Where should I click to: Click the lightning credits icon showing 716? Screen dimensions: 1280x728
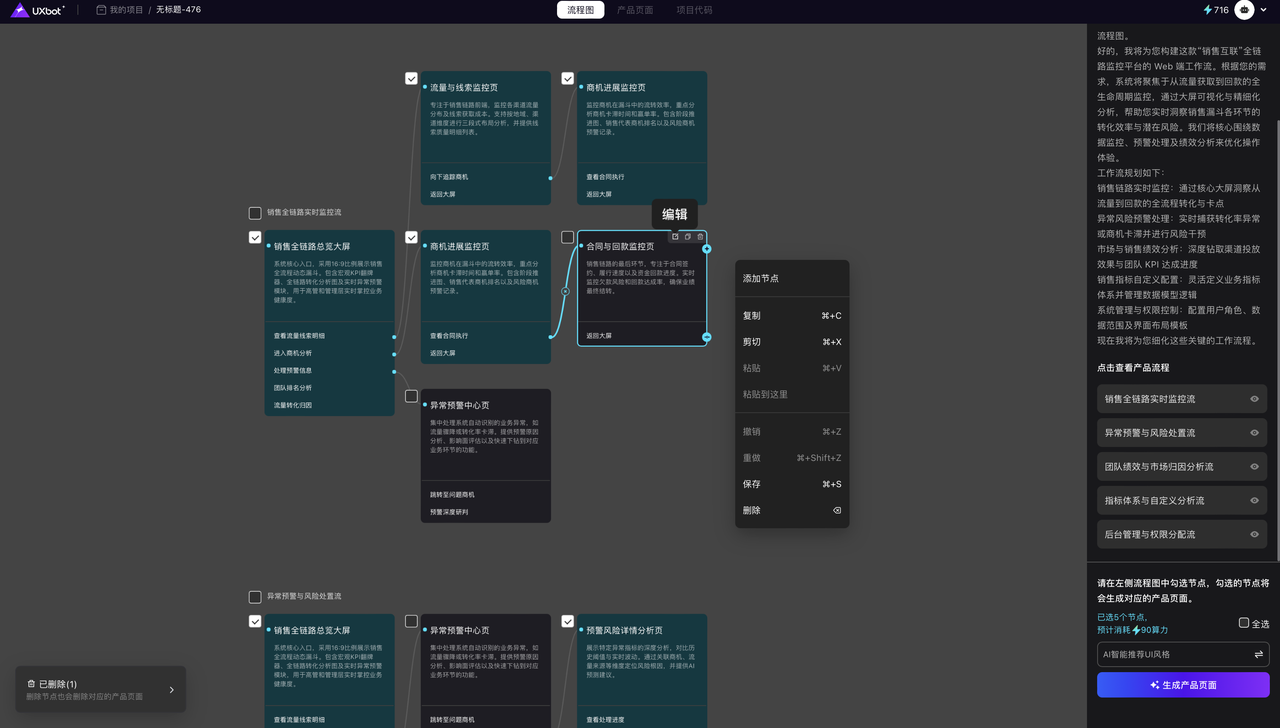click(x=1208, y=10)
